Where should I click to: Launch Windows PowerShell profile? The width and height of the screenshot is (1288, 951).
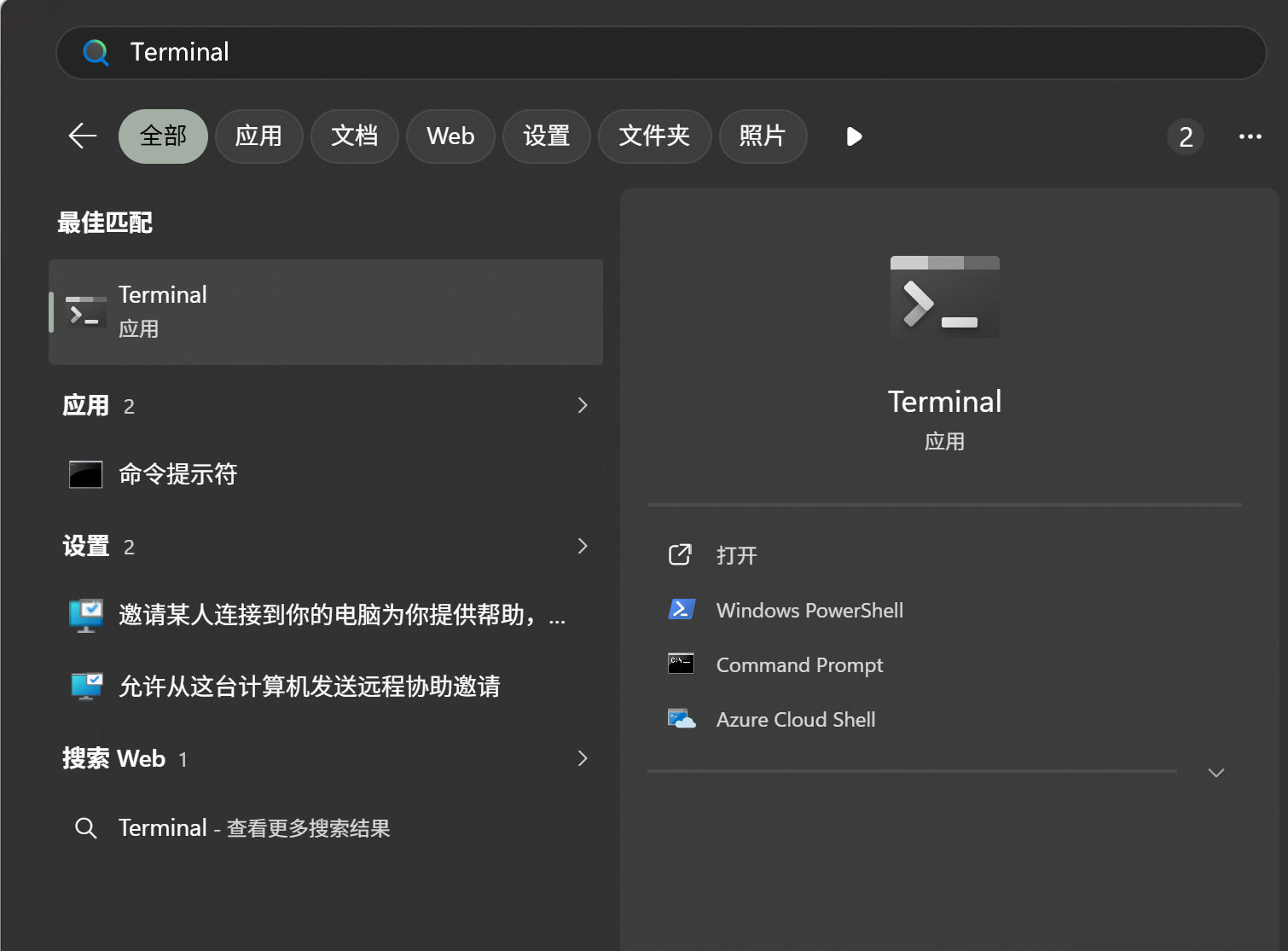(x=809, y=611)
